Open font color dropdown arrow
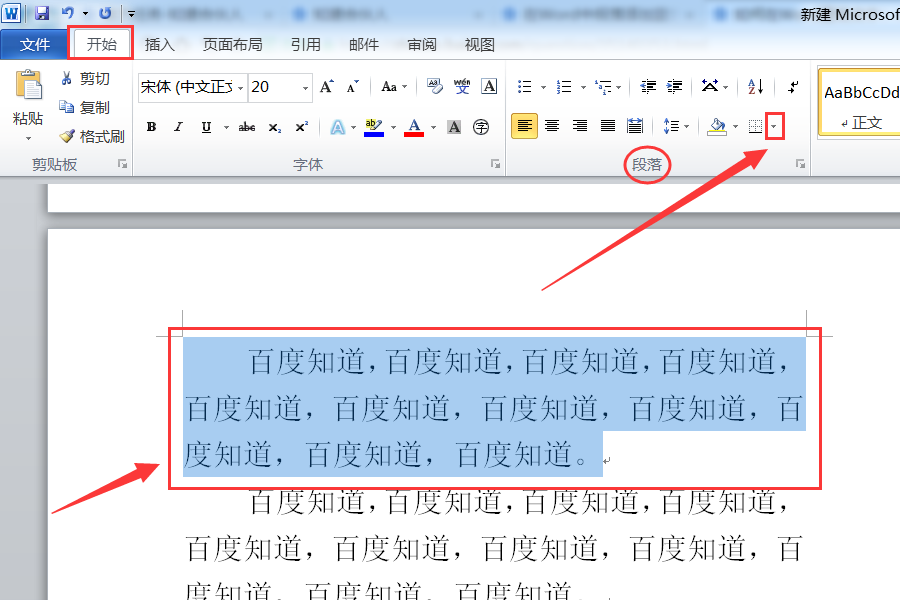This screenshot has width=900, height=600. (x=433, y=127)
